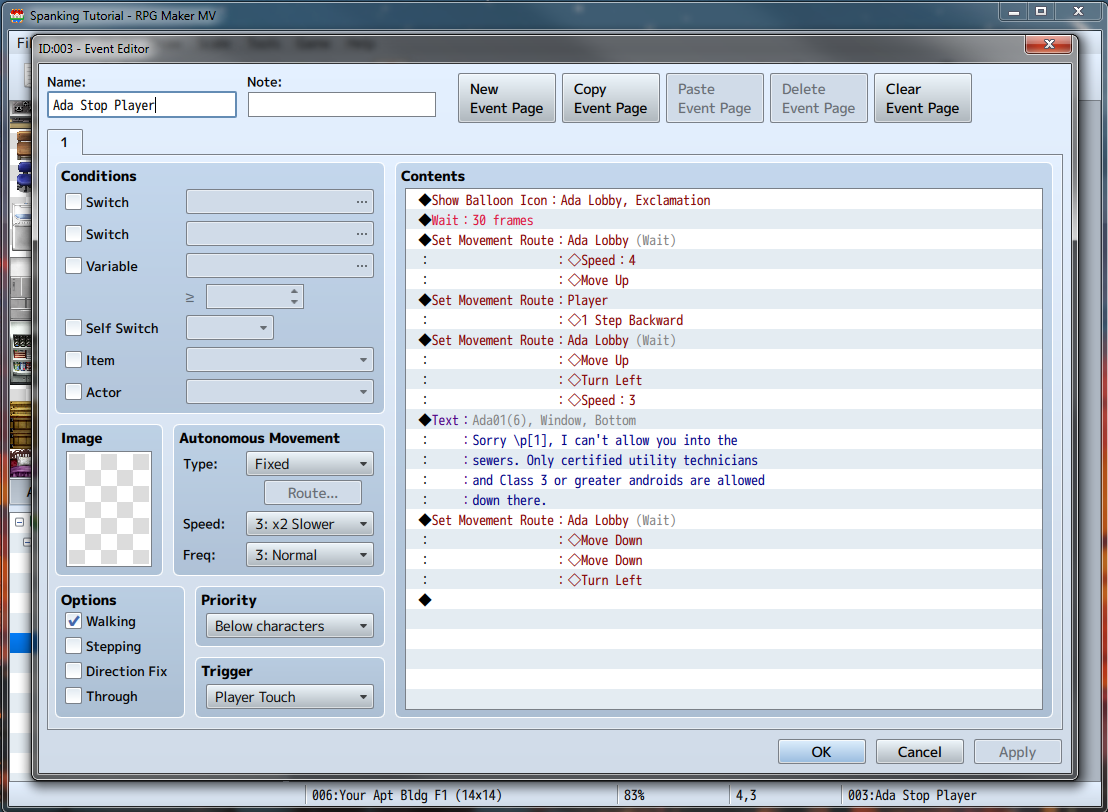Viewport: 1108px width, 812px height.
Task: Open the Autonomous Movement Type dropdown
Action: coord(310,464)
